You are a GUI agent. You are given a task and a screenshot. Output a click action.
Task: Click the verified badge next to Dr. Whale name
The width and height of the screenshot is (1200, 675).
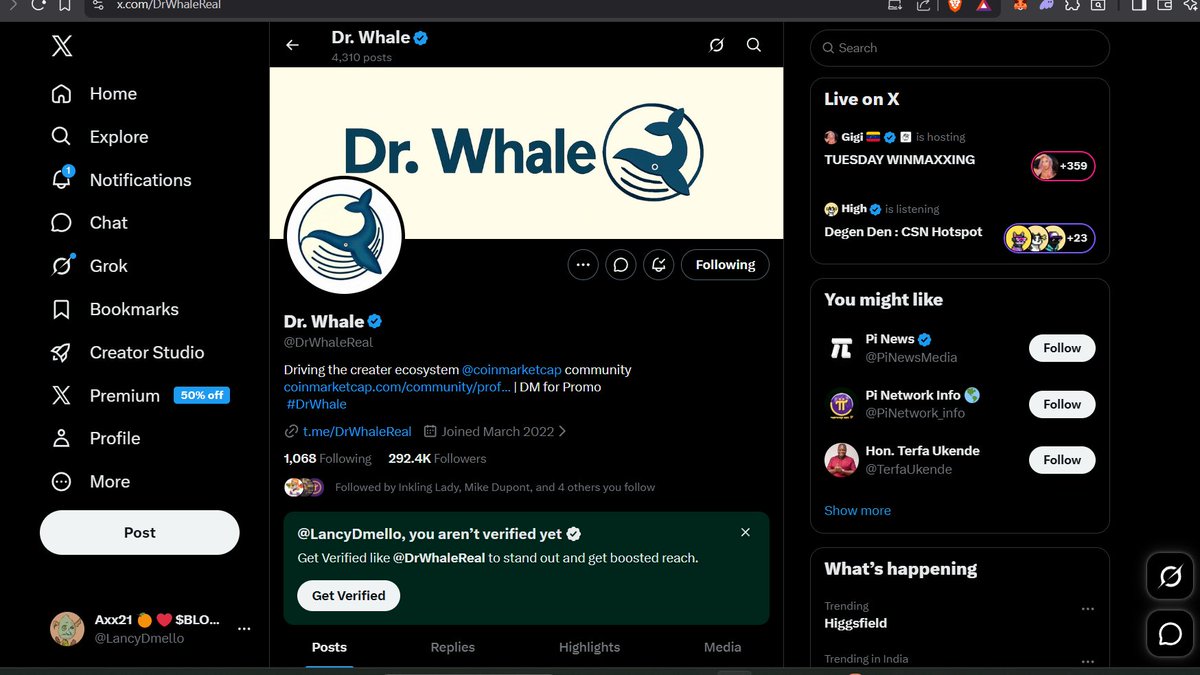tap(375, 322)
